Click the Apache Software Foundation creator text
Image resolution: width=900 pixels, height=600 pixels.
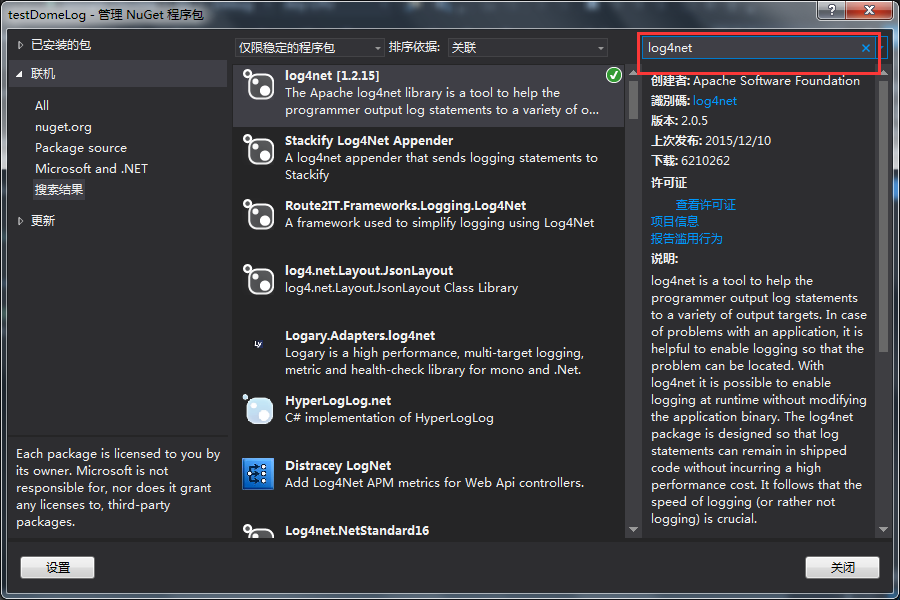[777, 81]
